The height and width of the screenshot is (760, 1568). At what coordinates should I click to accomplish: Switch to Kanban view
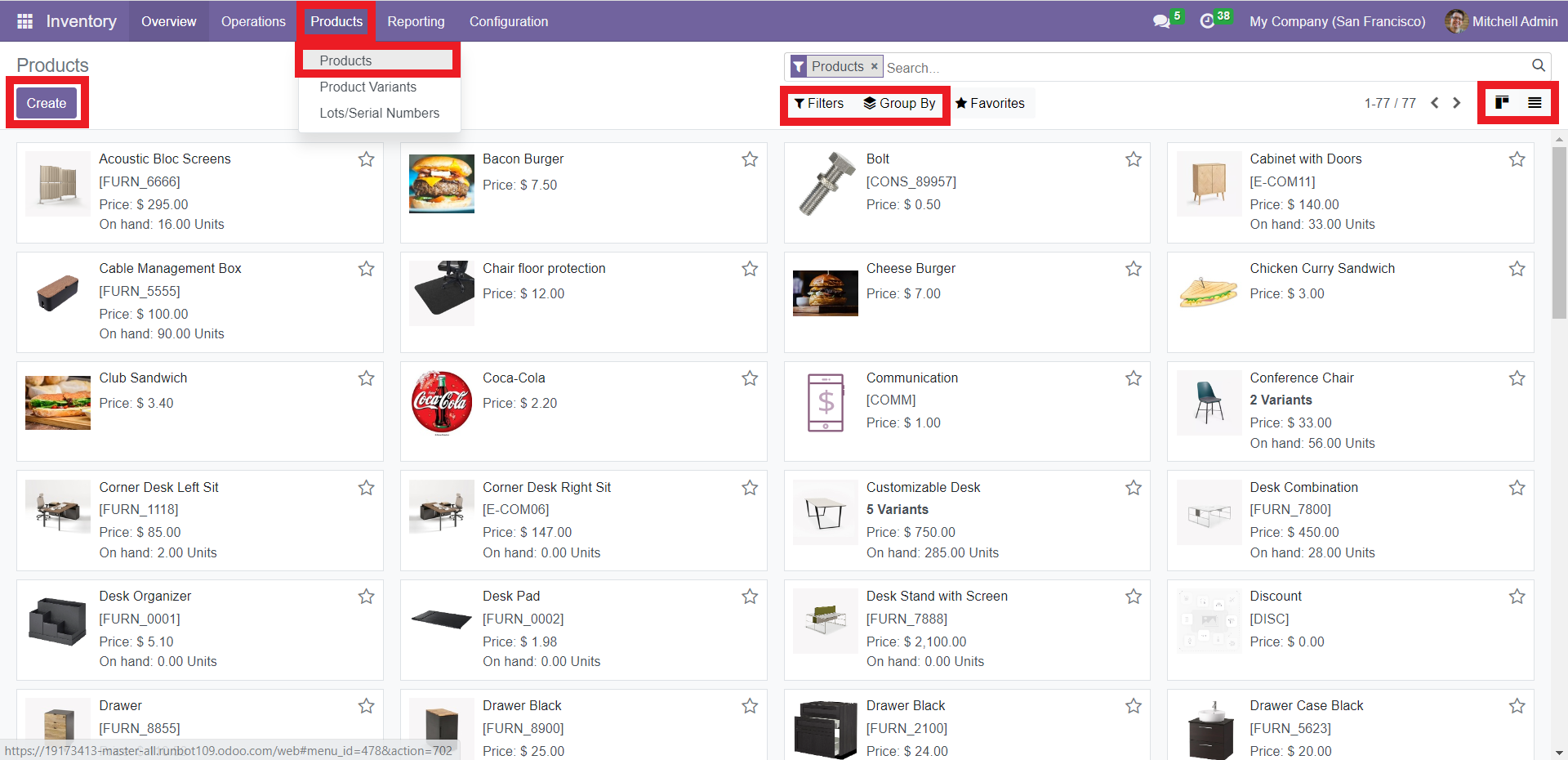1502,102
